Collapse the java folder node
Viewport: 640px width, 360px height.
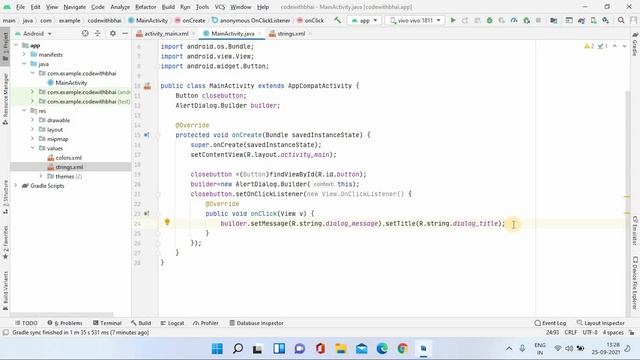coord(24,64)
